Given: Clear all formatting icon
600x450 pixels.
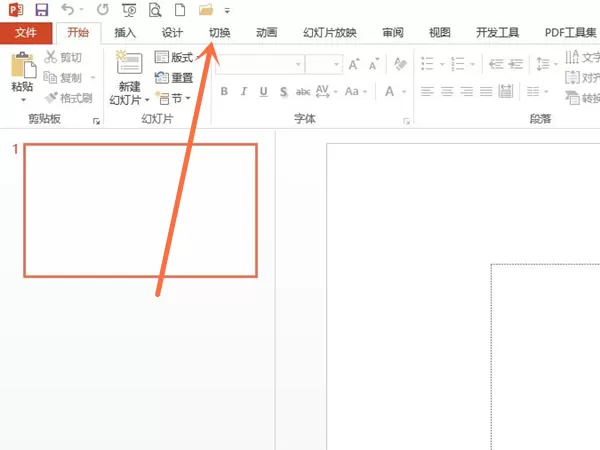Looking at the screenshot, I should tap(400, 64).
